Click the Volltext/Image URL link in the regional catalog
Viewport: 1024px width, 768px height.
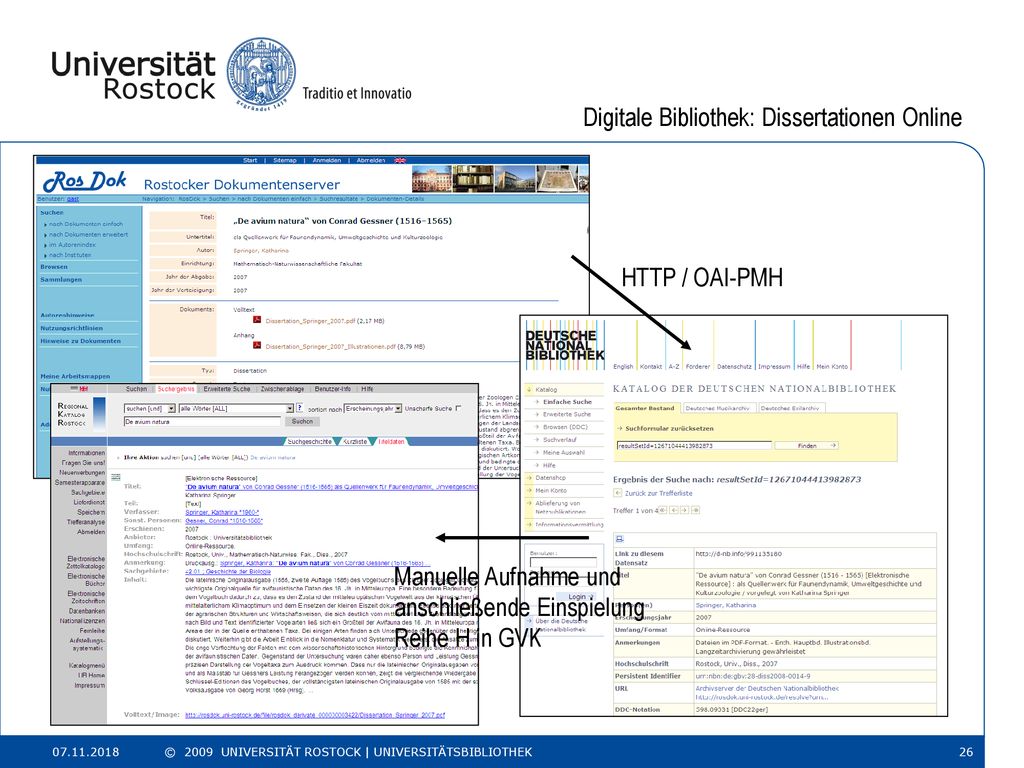pos(315,714)
